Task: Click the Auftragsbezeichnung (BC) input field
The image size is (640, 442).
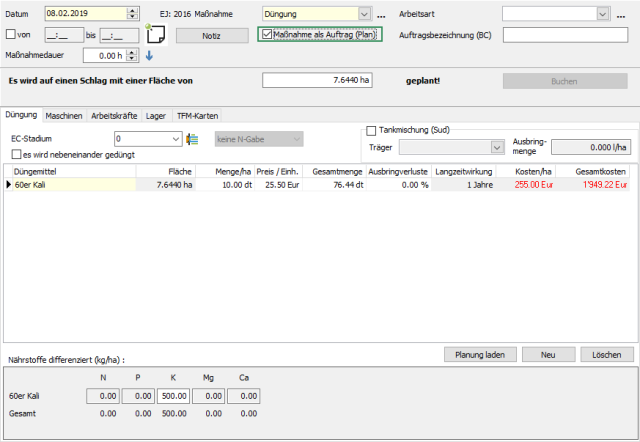Action: point(565,35)
